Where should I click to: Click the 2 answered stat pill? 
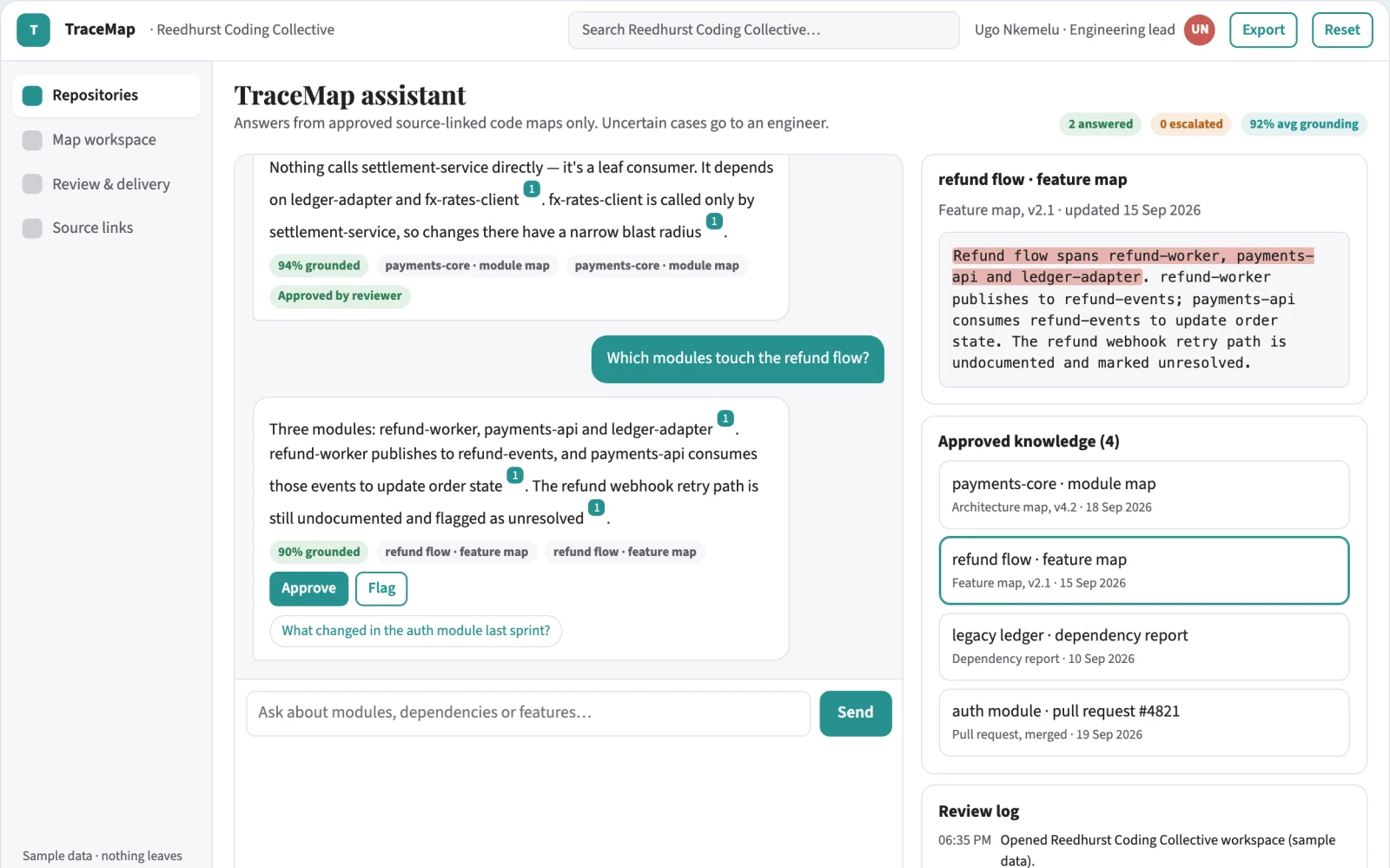(x=1101, y=124)
